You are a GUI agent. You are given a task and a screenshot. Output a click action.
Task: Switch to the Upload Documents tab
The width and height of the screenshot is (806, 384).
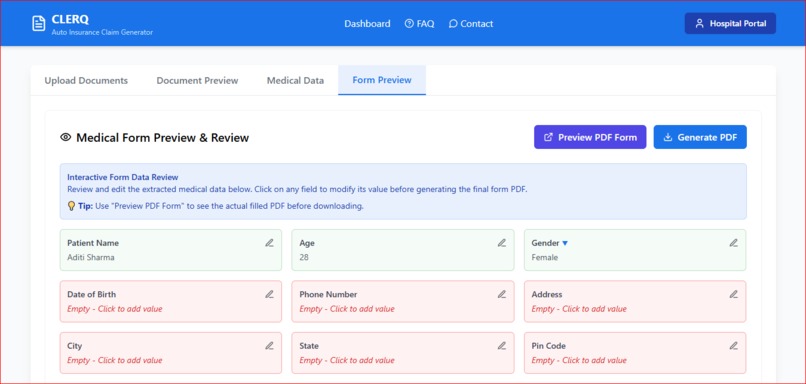click(86, 80)
